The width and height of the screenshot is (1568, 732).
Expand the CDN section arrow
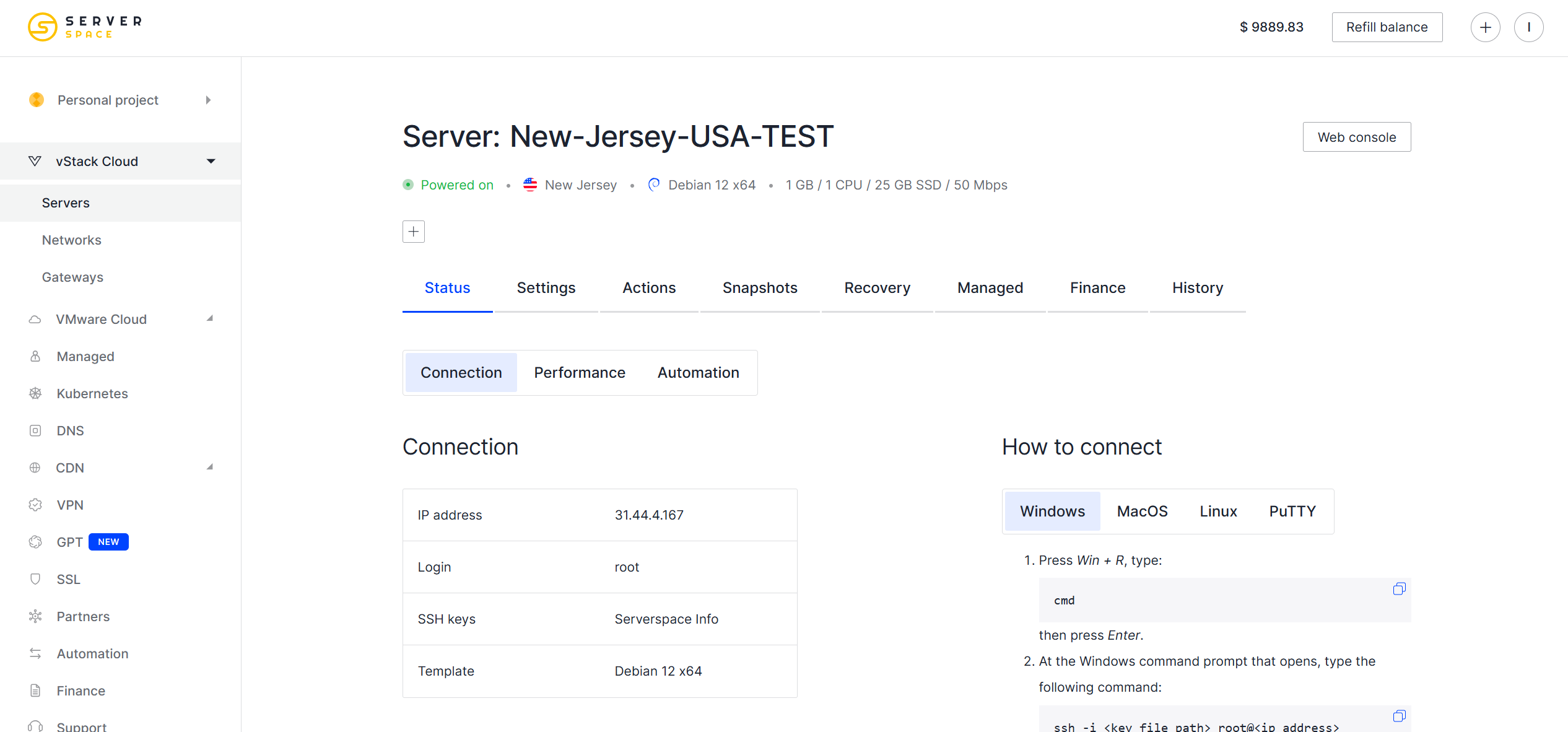tap(210, 467)
